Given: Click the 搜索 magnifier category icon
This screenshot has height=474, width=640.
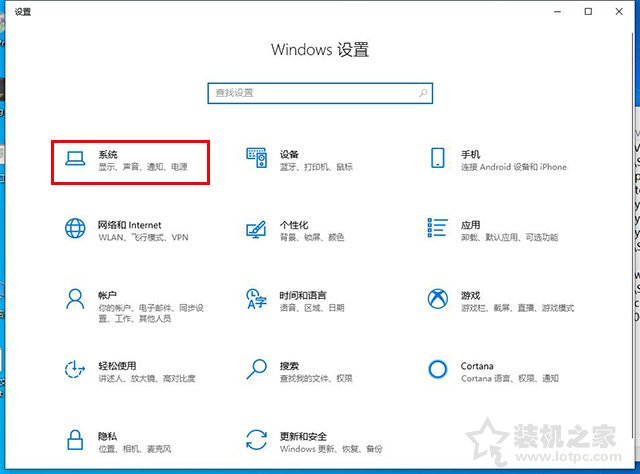Looking at the screenshot, I should (257, 369).
